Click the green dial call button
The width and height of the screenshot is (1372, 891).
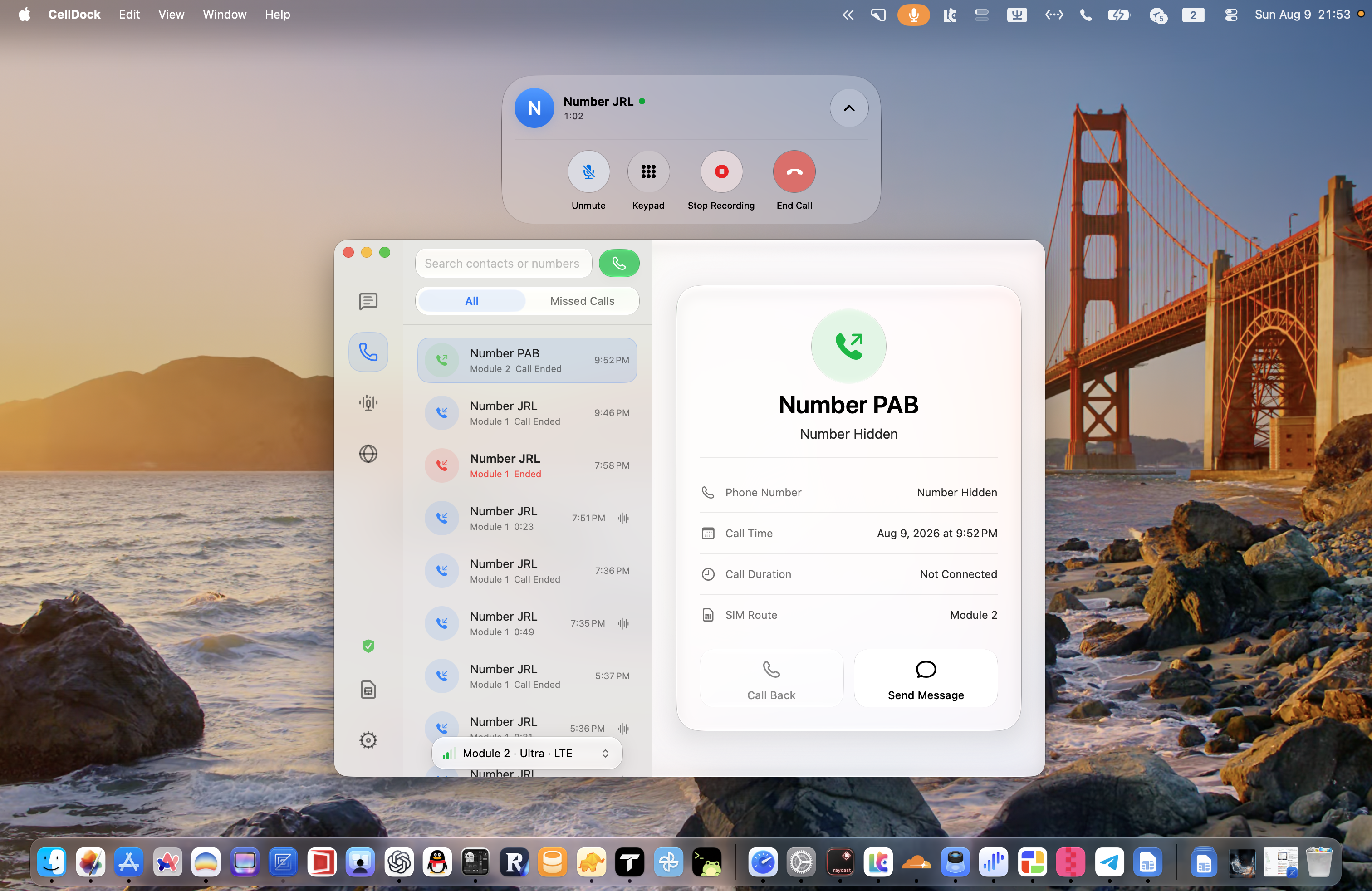pos(618,264)
